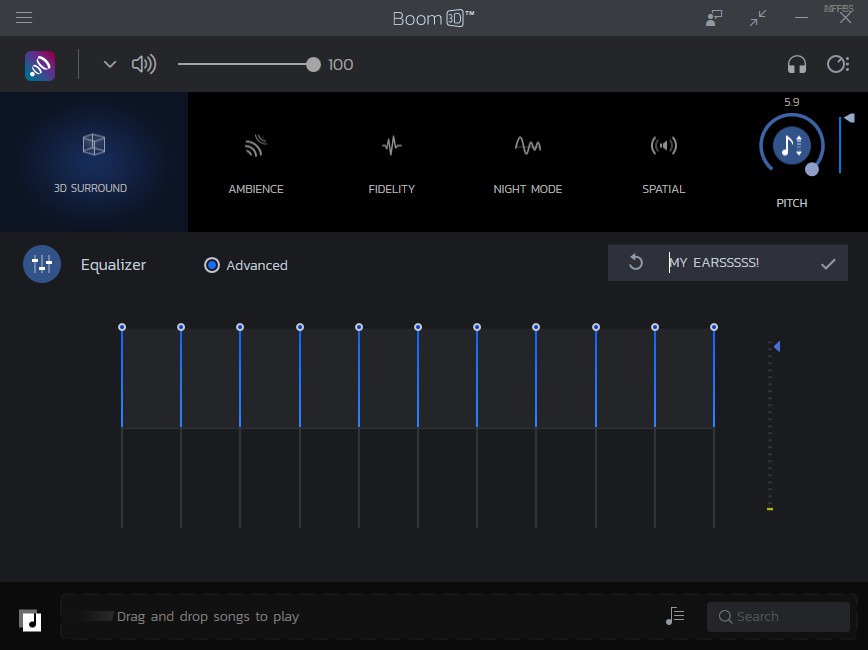The height and width of the screenshot is (650, 868).
Task: Switch to the compact window view
Action: tap(758, 18)
